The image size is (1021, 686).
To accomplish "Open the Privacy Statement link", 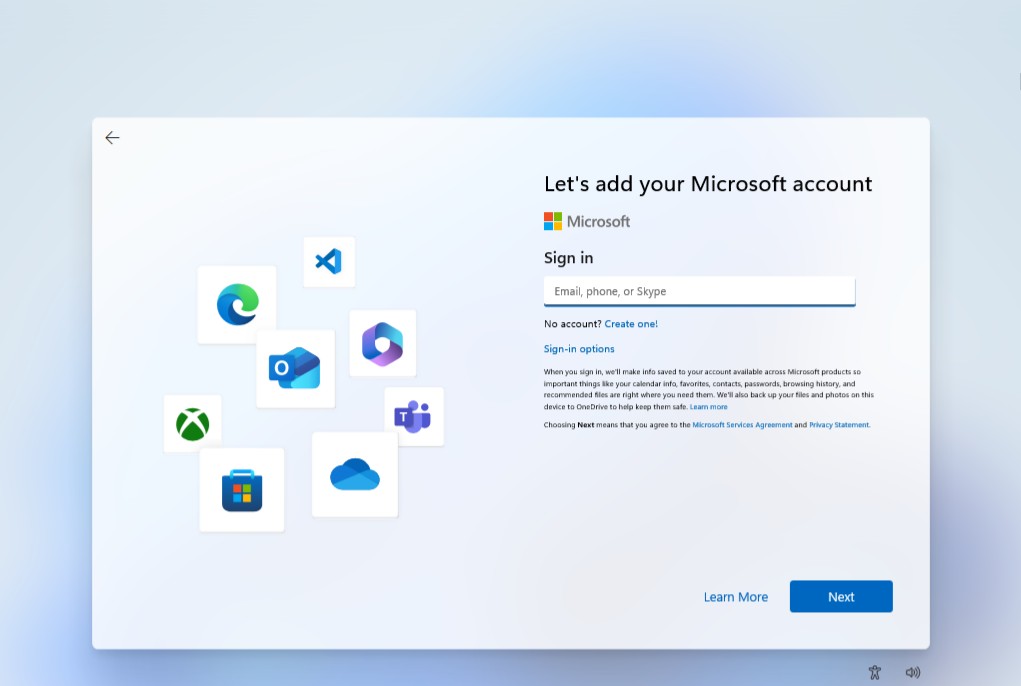I will [x=839, y=425].
